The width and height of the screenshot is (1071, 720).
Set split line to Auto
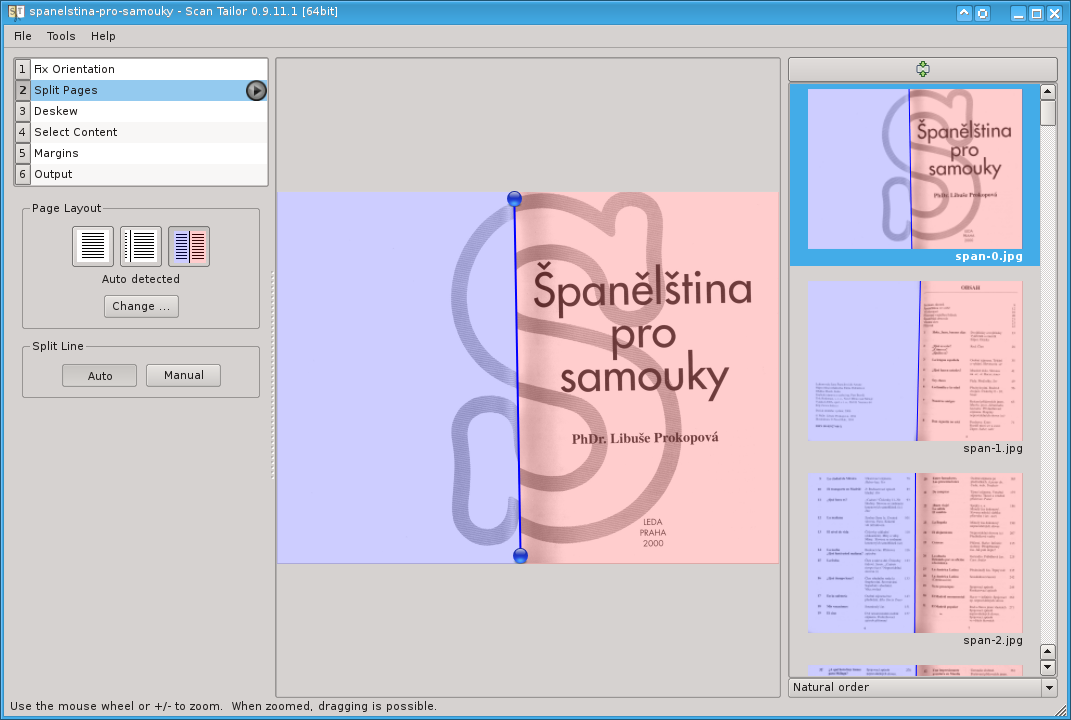click(x=100, y=376)
